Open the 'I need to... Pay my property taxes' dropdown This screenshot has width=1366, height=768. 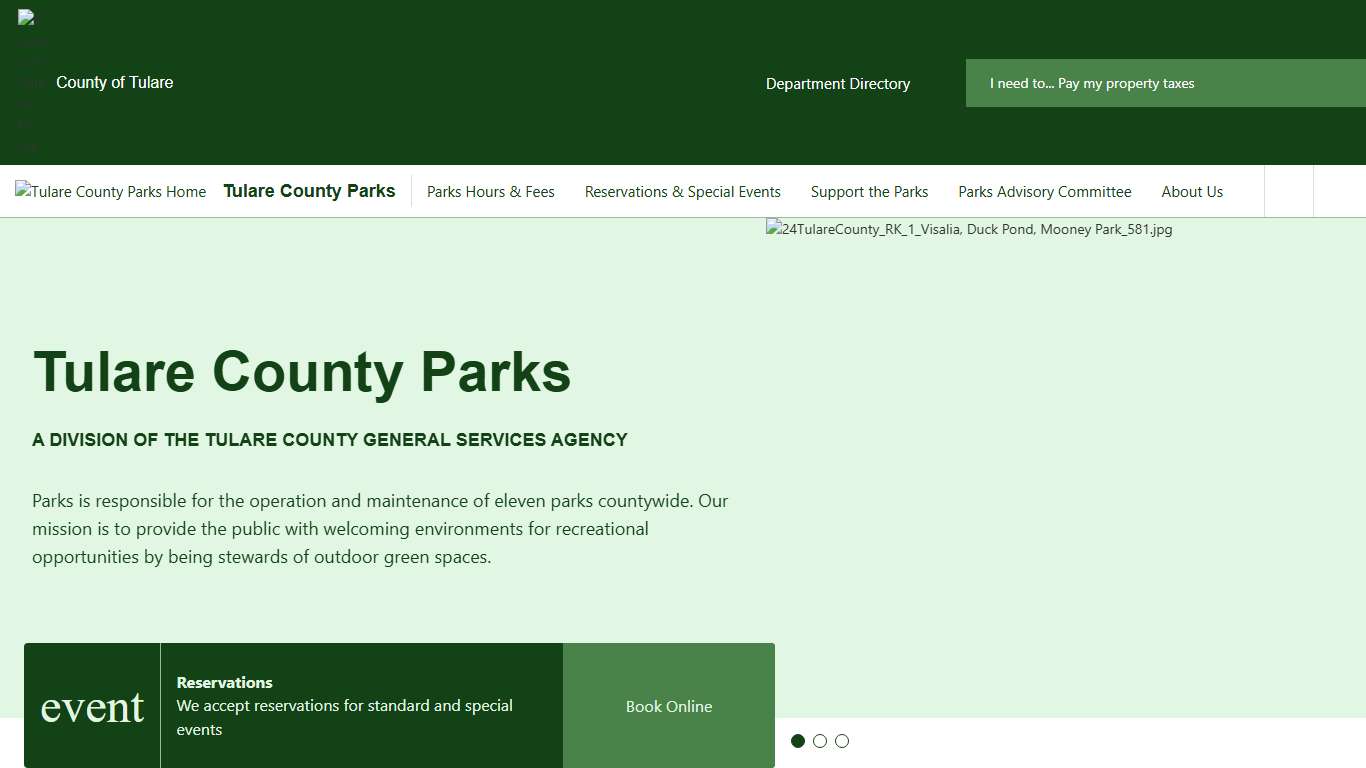pyautogui.click(x=1092, y=83)
